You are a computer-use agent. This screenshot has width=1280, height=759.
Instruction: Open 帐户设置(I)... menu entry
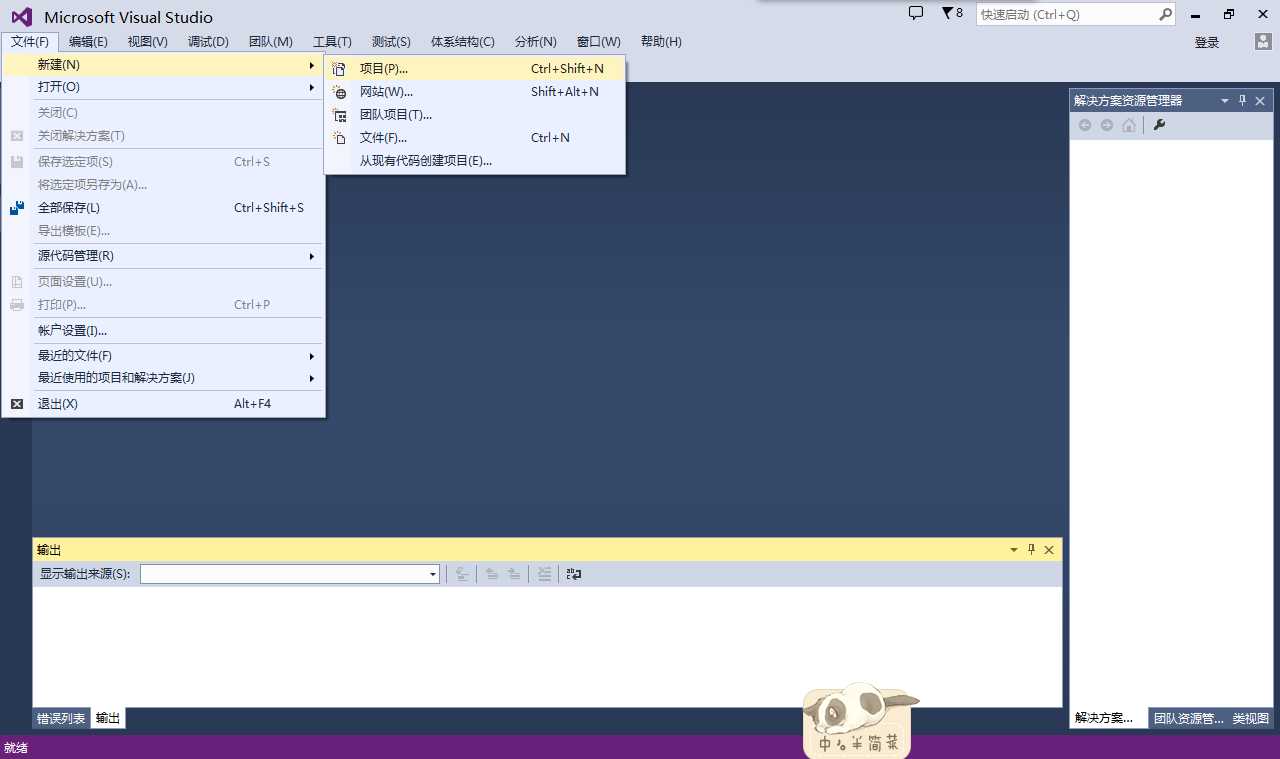(164, 331)
